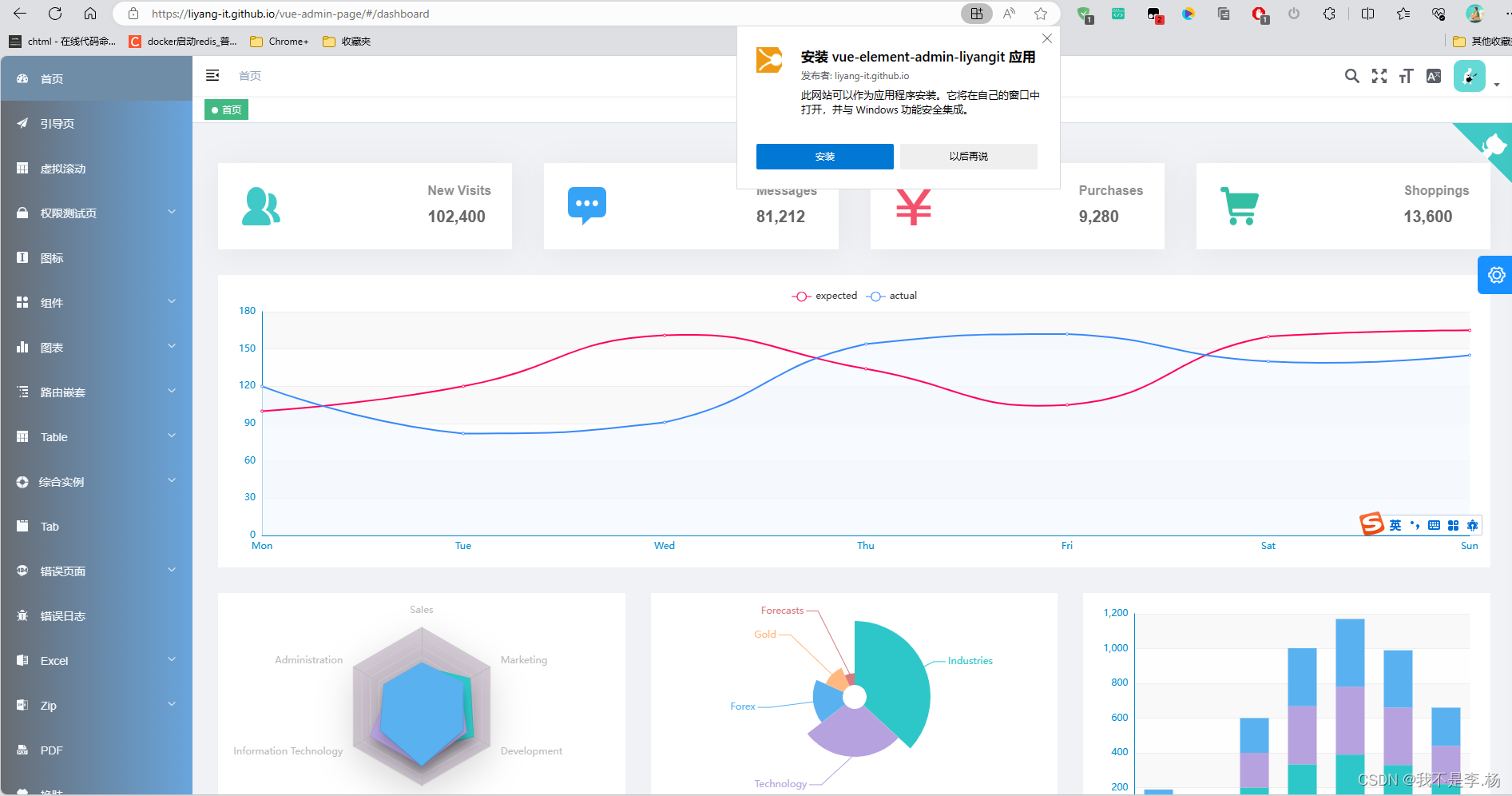
Task: Click the 首页 breadcrumb
Action: [250, 76]
